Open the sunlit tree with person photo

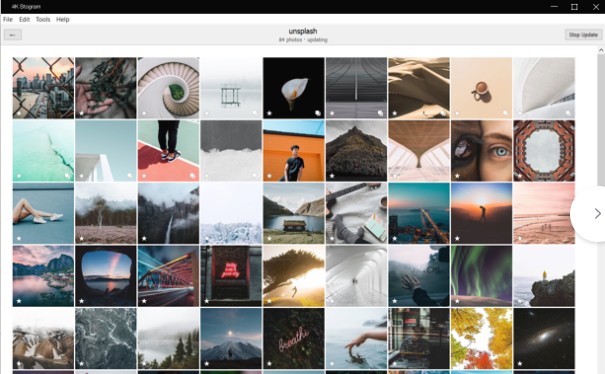(x=294, y=276)
